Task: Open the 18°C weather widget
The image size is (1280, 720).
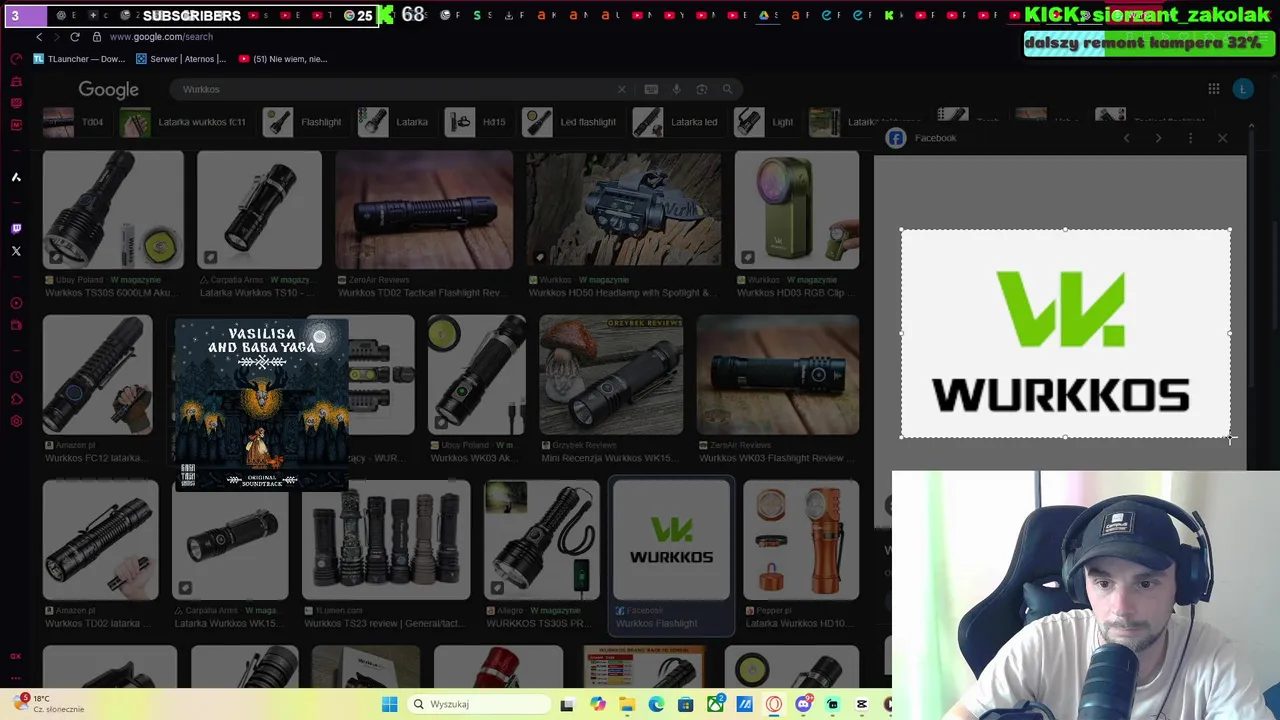Action: (x=48, y=704)
